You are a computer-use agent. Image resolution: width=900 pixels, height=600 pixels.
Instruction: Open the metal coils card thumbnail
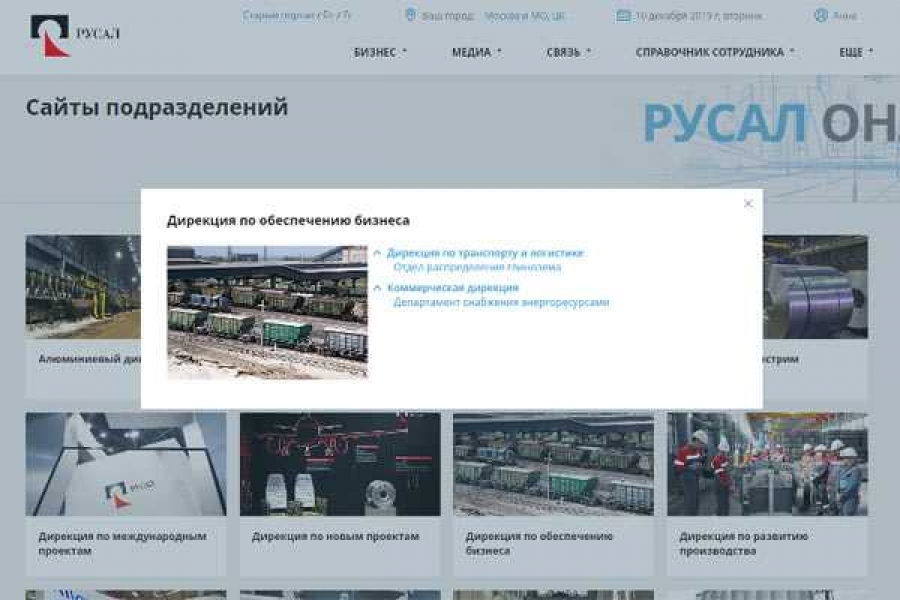(816, 287)
